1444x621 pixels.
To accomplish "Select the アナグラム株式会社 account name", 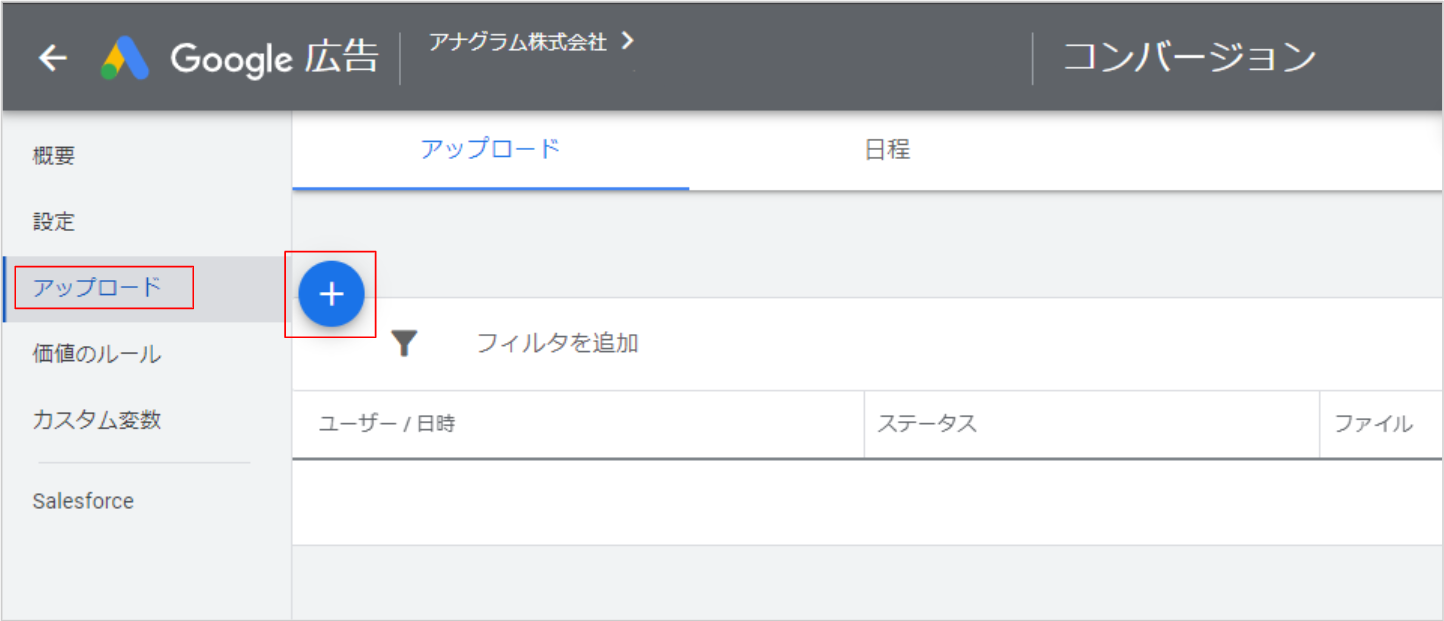I will (x=517, y=42).
